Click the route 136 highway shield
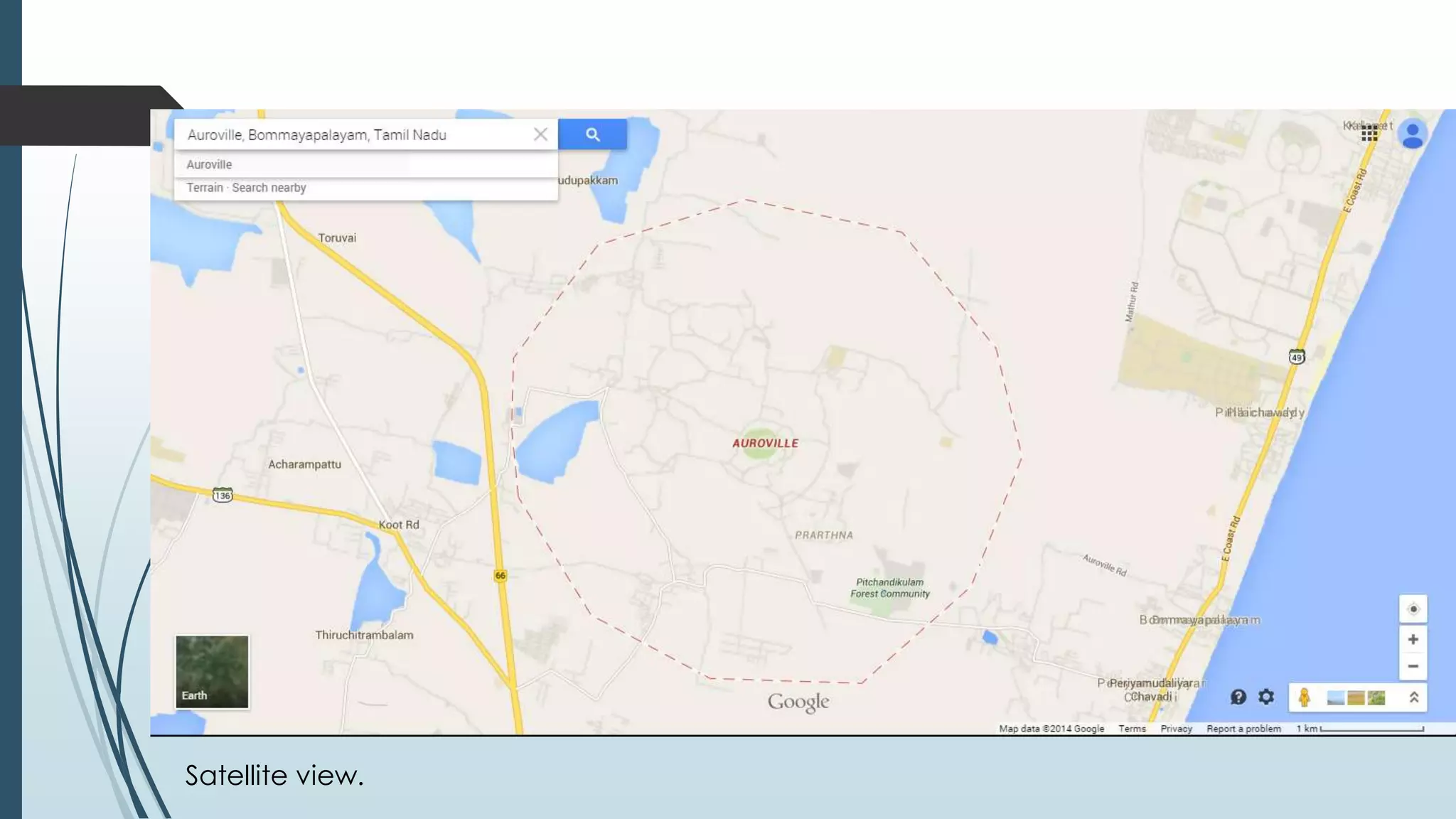 223,496
